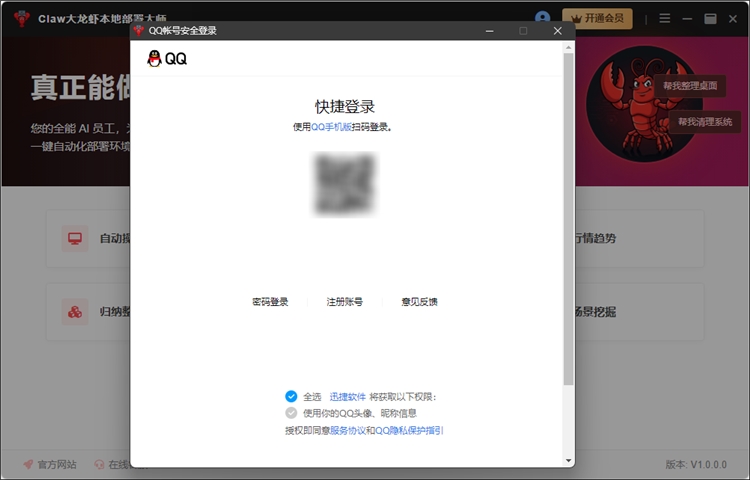This screenshot has height=480, width=750.
Task: Open the 迅捷软件 link
Action: coord(347,397)
